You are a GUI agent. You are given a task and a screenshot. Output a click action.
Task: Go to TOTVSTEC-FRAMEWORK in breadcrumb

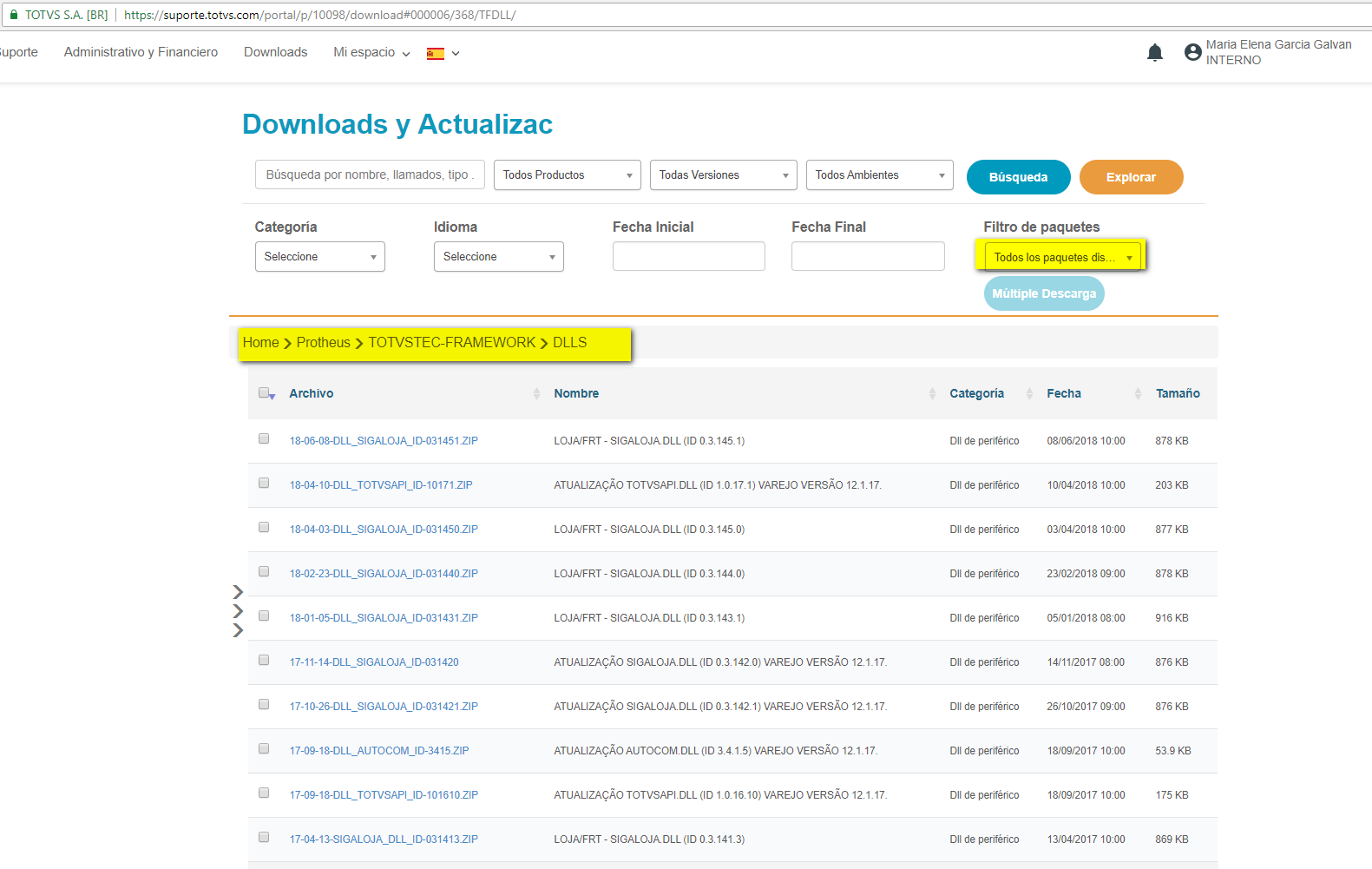452,342
